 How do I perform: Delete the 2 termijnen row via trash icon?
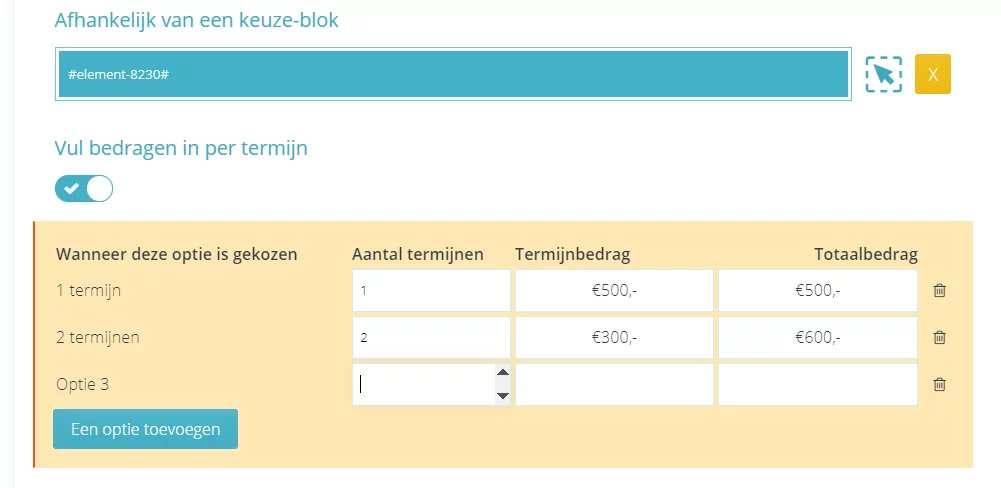click(939, 337)
